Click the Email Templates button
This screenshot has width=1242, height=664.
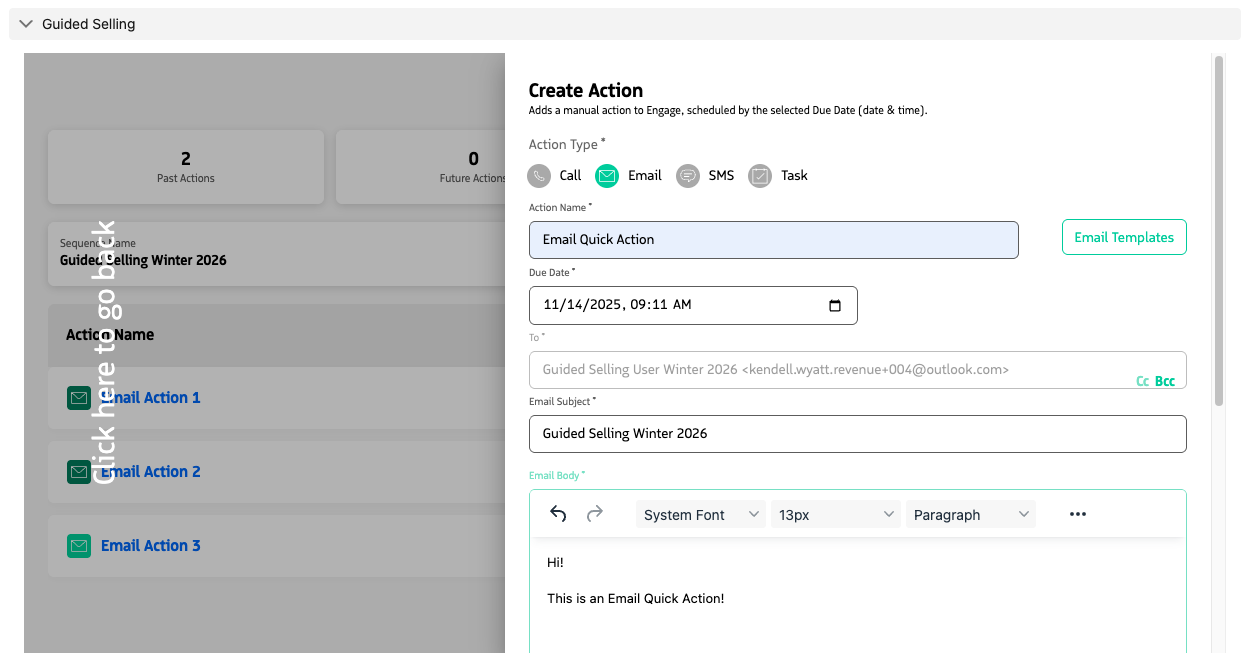[1124, 237]
